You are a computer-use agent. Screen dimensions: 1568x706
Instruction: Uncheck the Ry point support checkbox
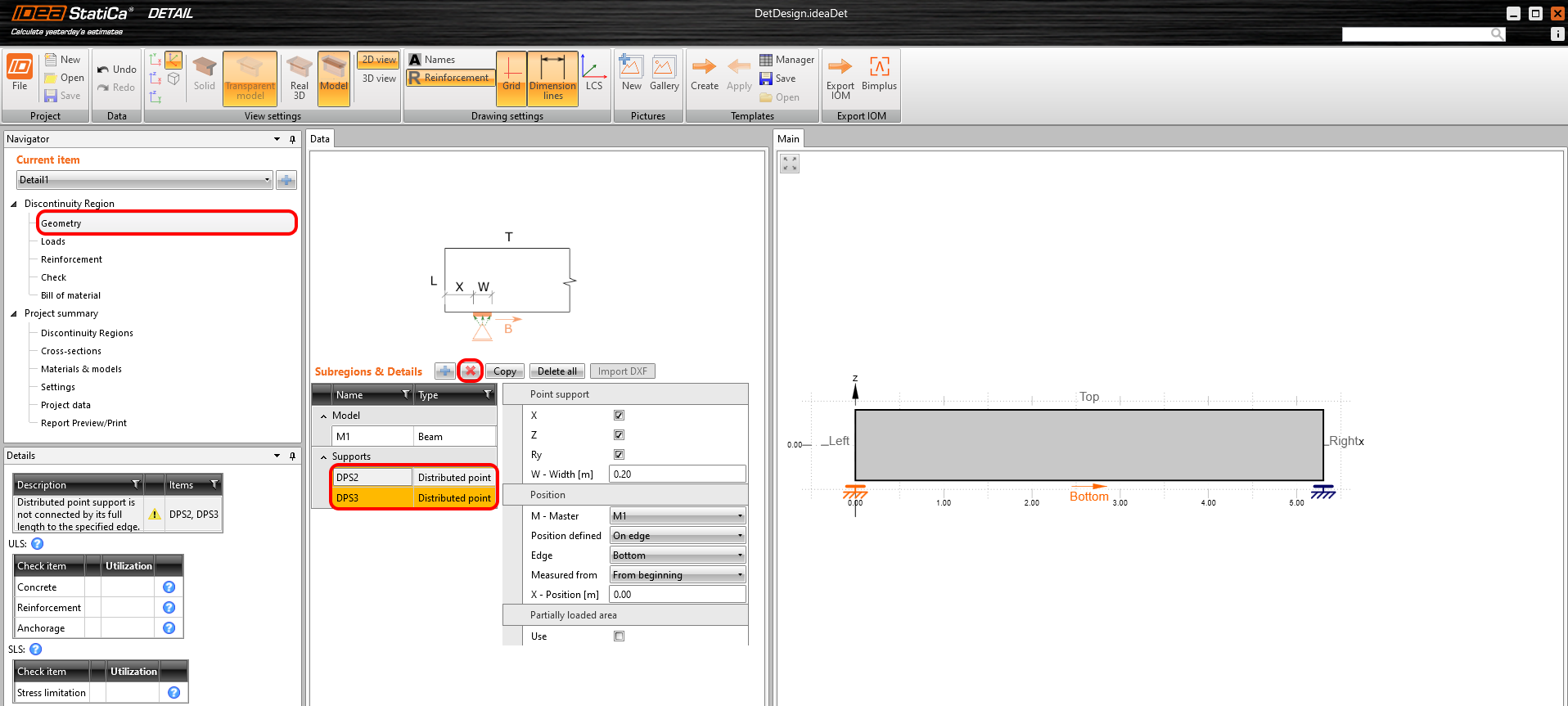[x=619, y=455]
